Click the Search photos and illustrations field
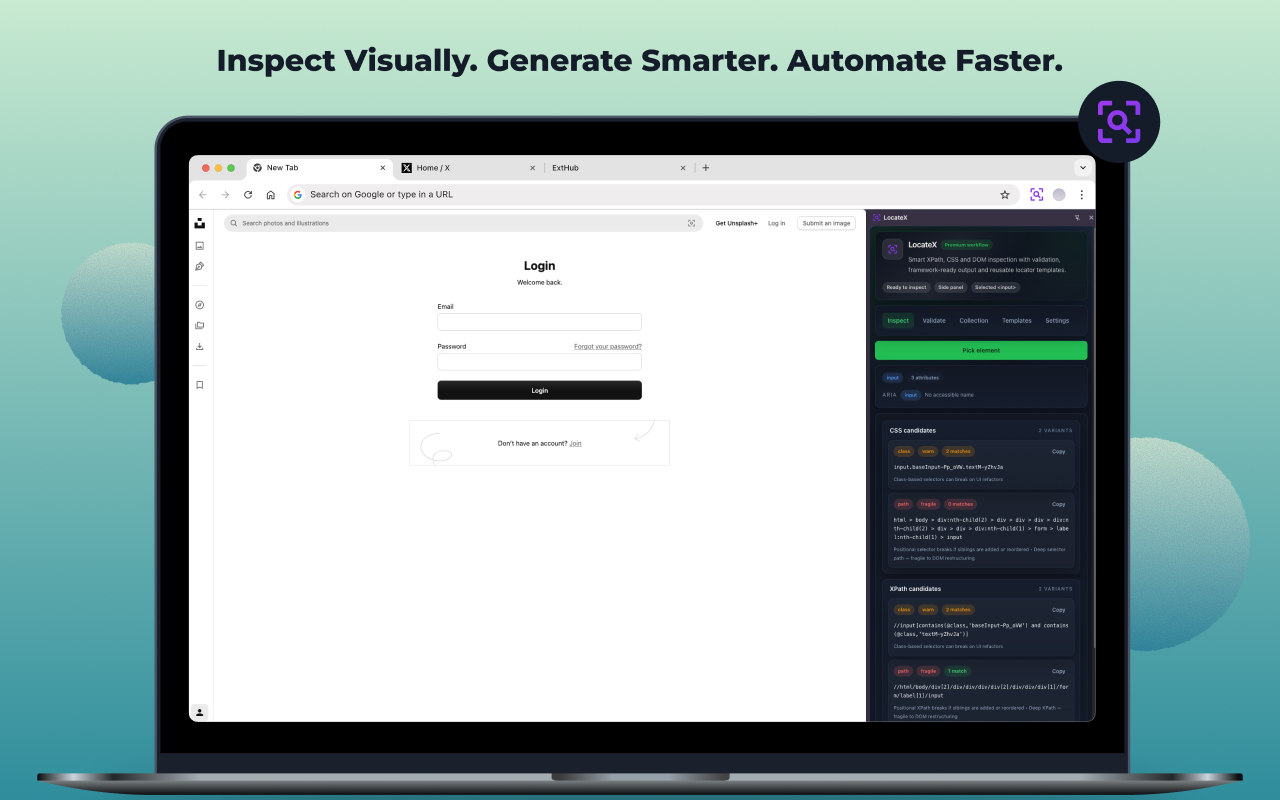This screenshot has width=1280, height=800. pyautogui.click(x=463, y=223)
